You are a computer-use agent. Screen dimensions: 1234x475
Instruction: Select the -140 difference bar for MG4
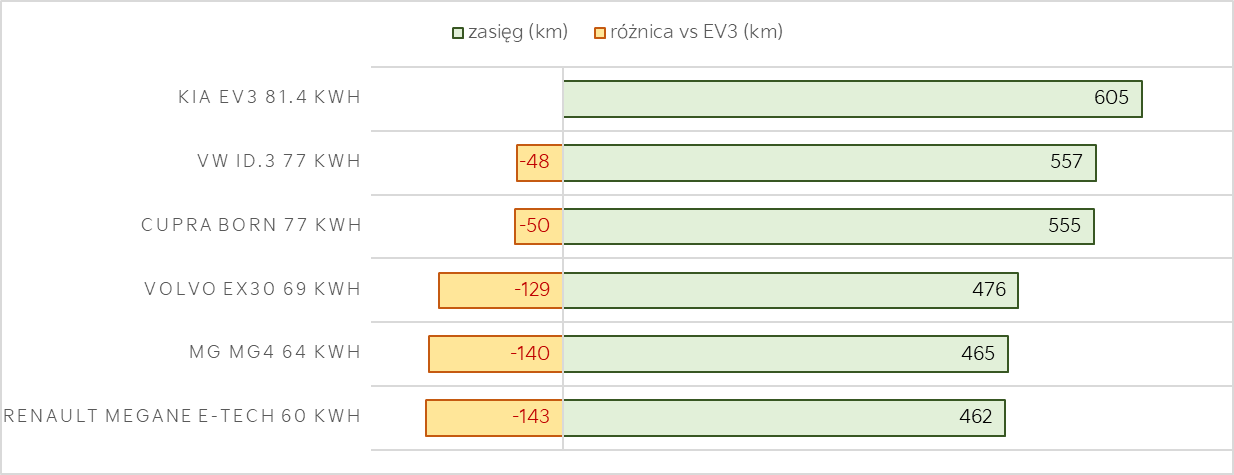pyautogui.click(x=496, y=354)
